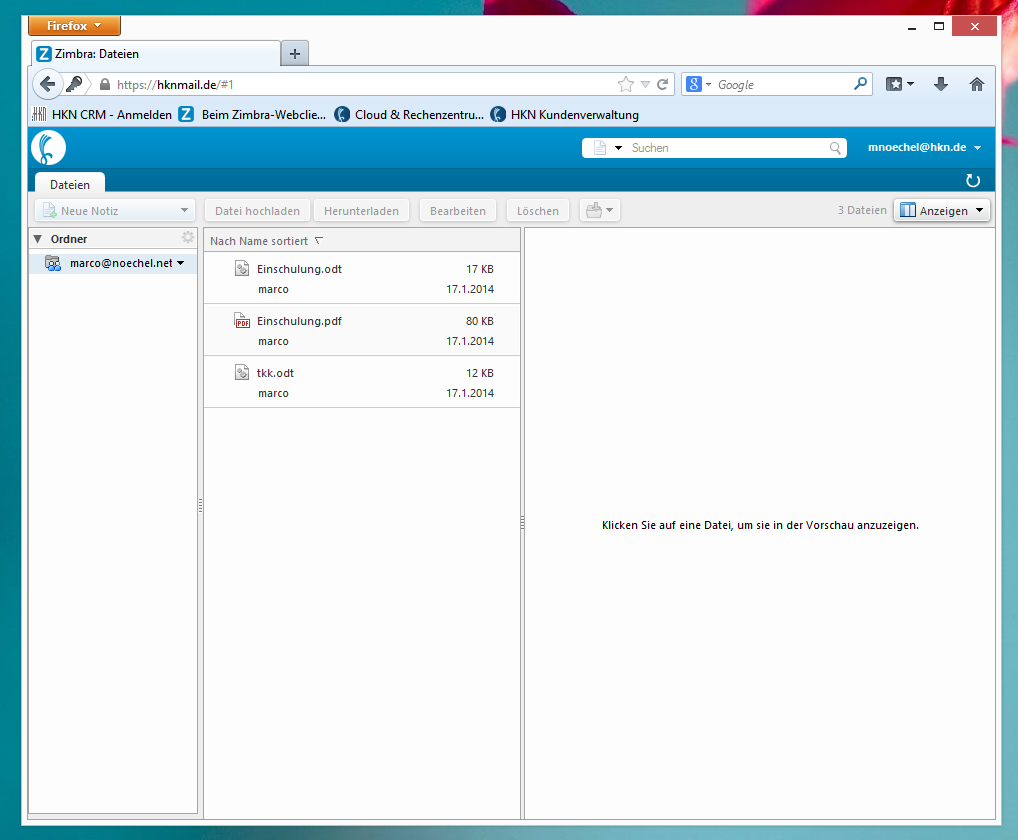Click the Nach Name sortiert column header
This screenshot has width=1018, height=840.
coord(260,241)
